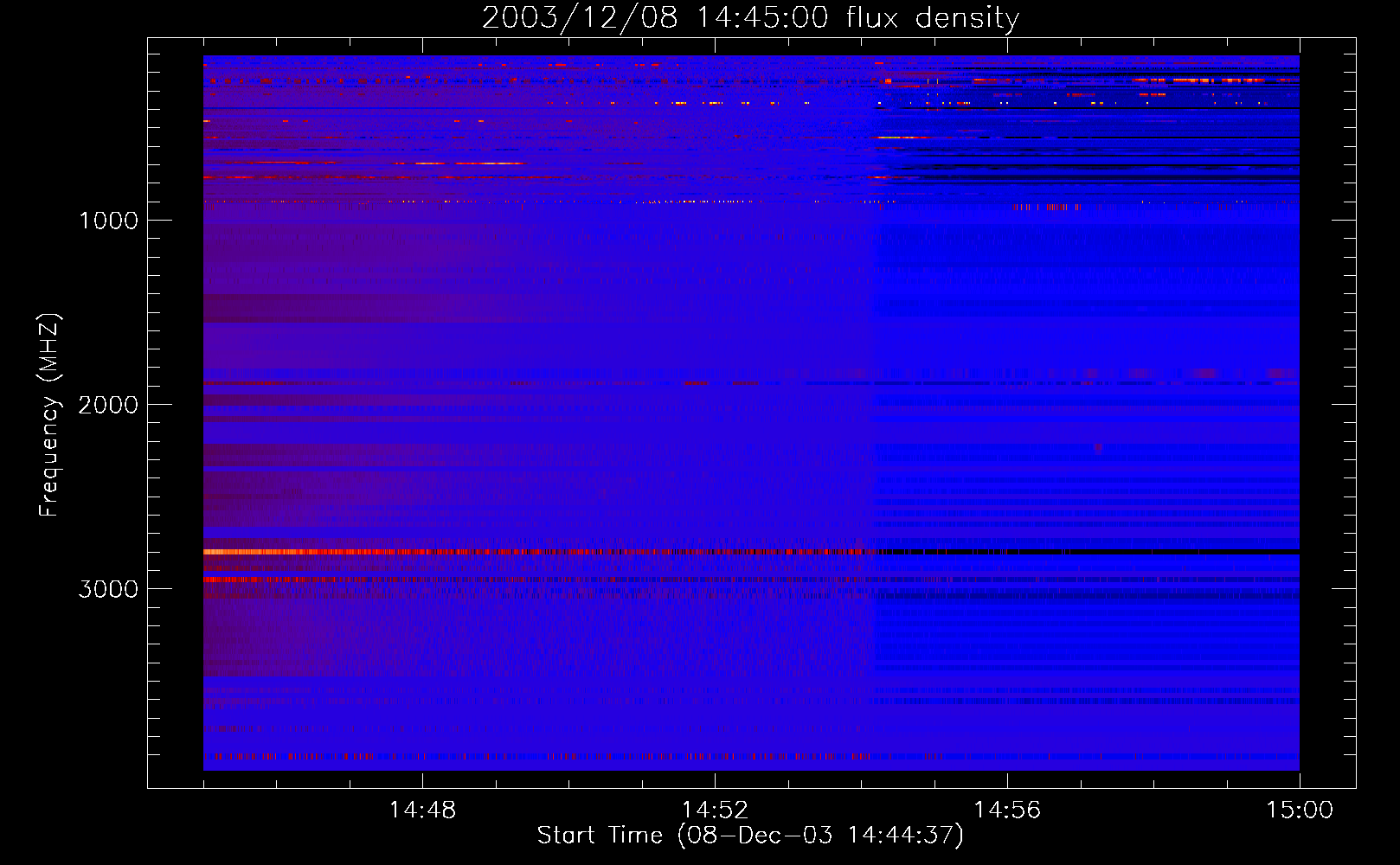Image resolution: width=1400 pixels, height=865 pixels.
Task: Click the 14:52 time tick label
Action: 715,811
